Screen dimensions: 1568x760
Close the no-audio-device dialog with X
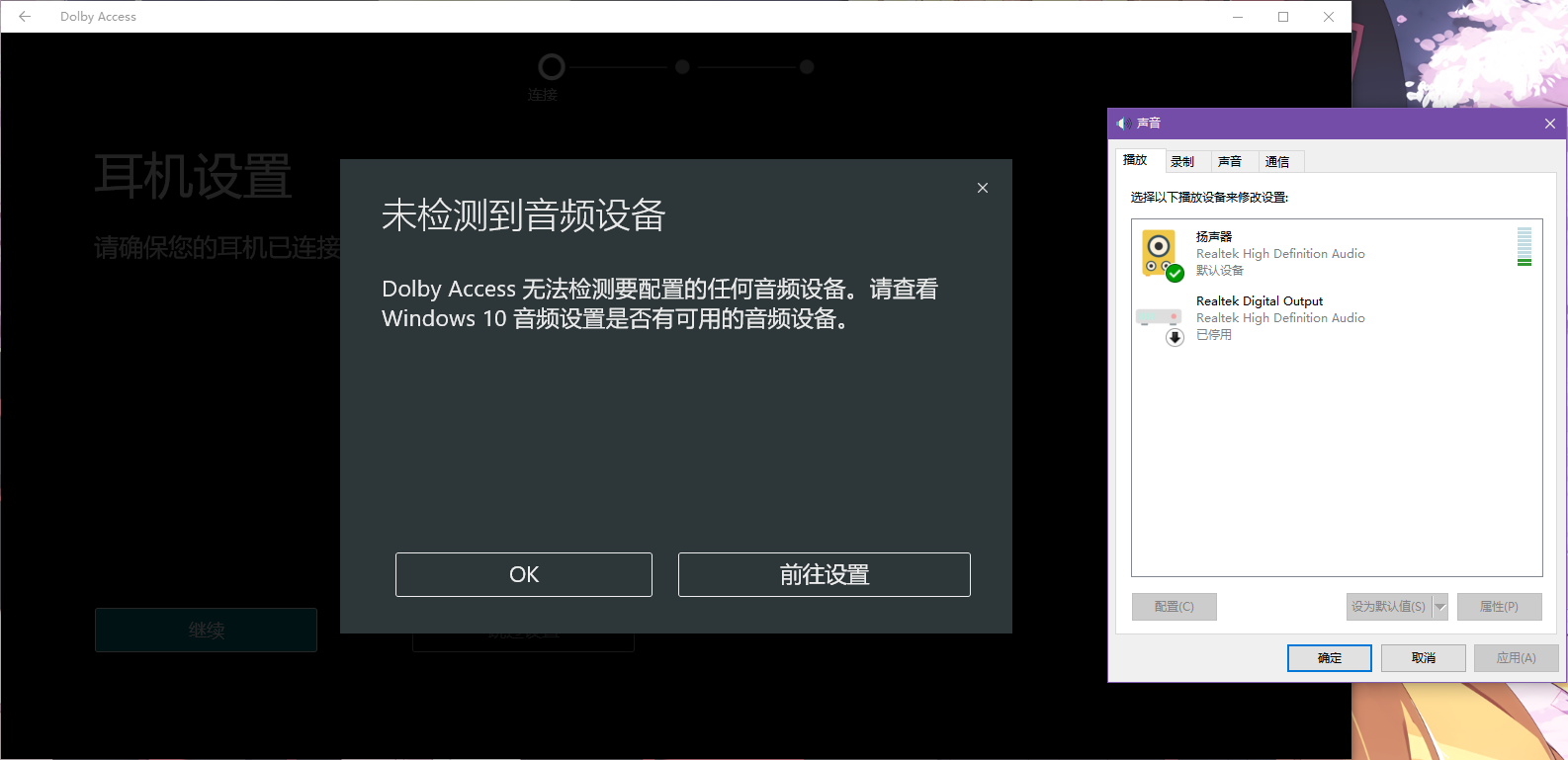pyautogui.click(x=983, y=188)
